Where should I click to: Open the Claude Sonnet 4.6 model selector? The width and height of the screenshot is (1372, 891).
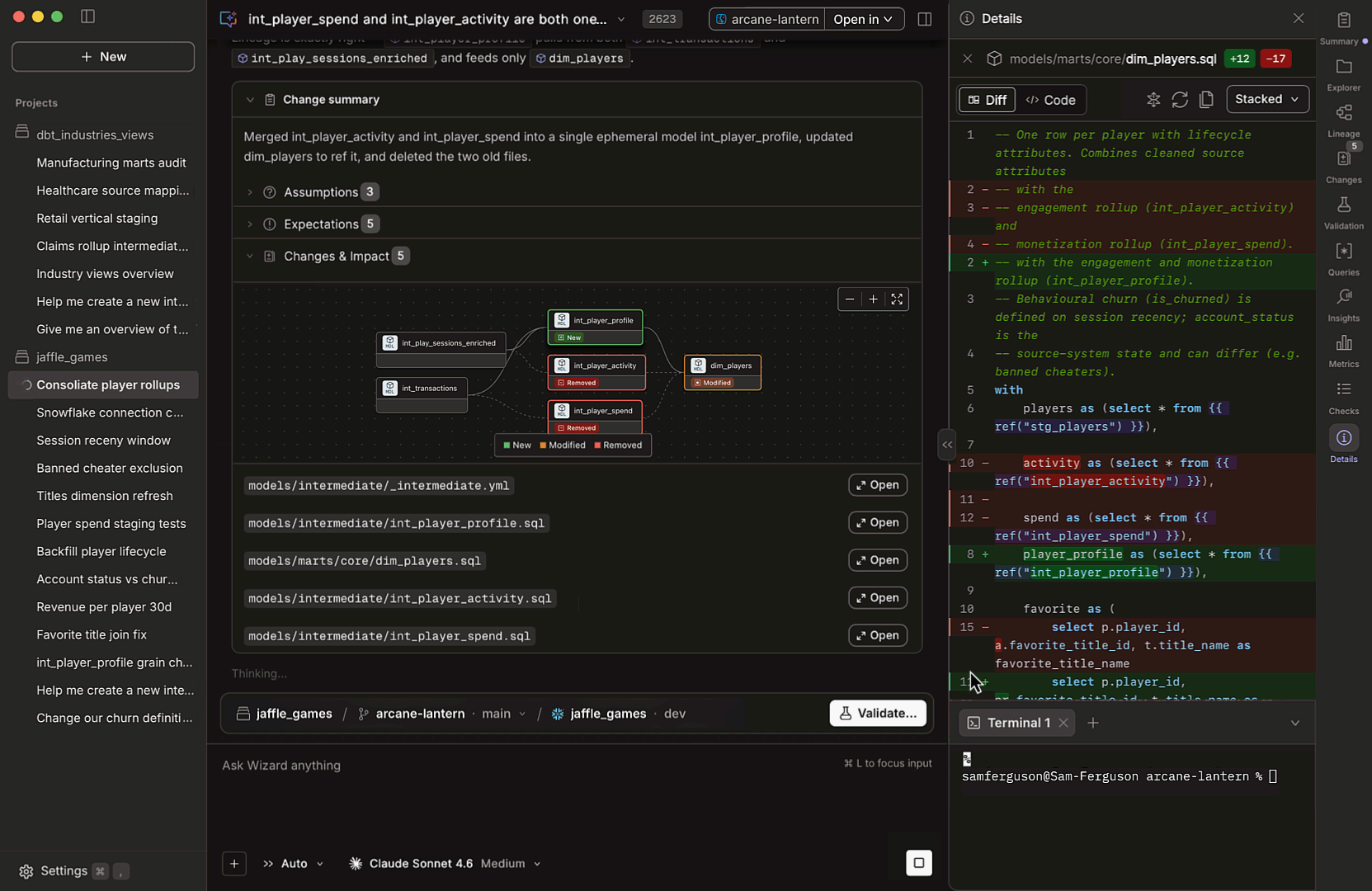tap(446, 864)
